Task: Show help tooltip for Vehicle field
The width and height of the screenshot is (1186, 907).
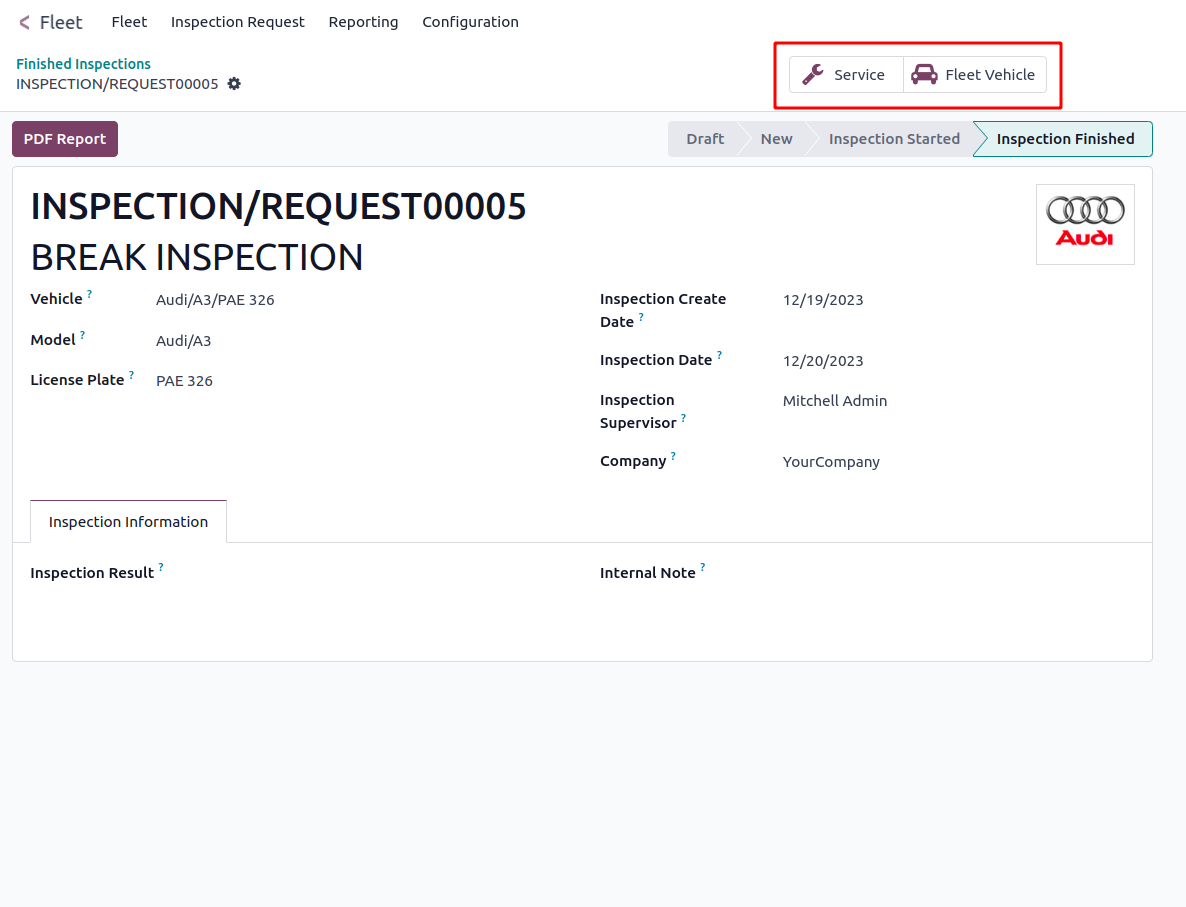Action: tap(89, 294)
